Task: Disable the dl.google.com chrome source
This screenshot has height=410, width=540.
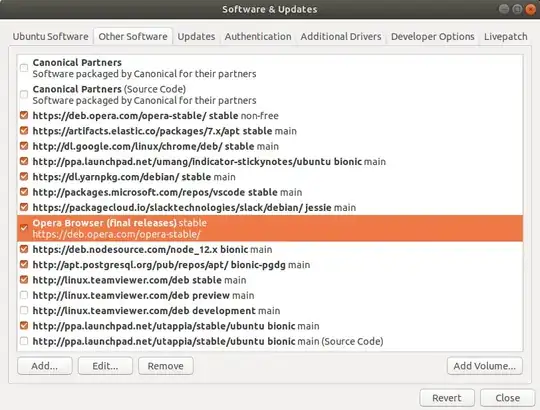Action: coord(24,146)
